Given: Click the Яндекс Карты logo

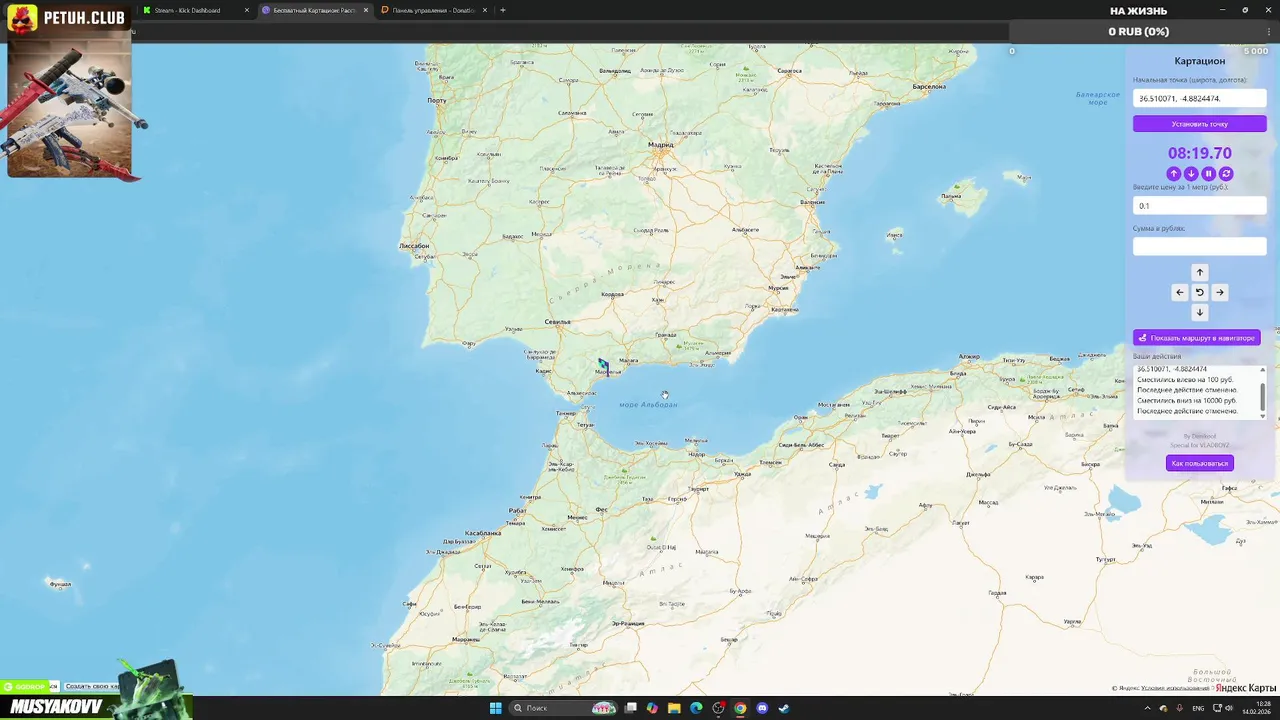Looking at the screenshot, I should click(x=1245, y=688).
